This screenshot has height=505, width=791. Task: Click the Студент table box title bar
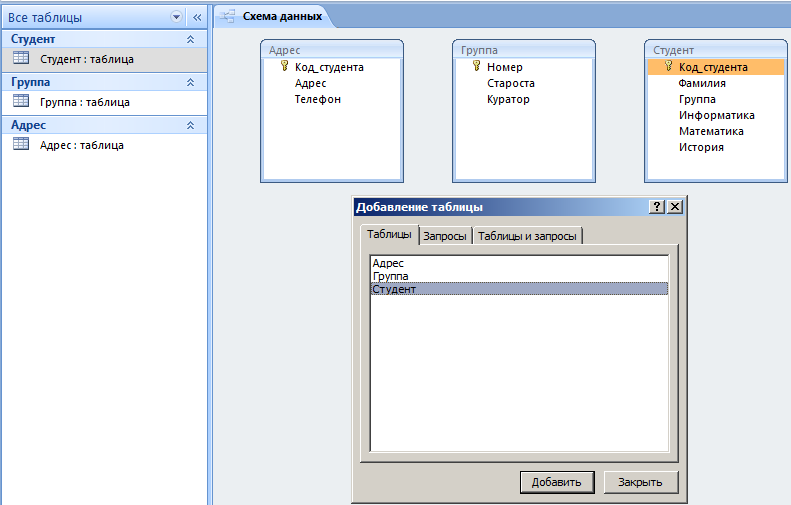(716, 50)
